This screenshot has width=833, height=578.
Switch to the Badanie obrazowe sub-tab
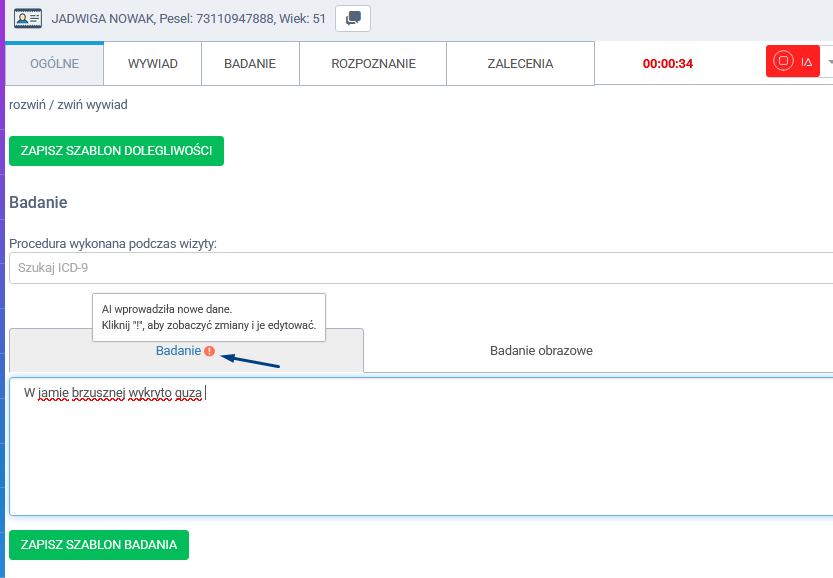tap(541, 351)
